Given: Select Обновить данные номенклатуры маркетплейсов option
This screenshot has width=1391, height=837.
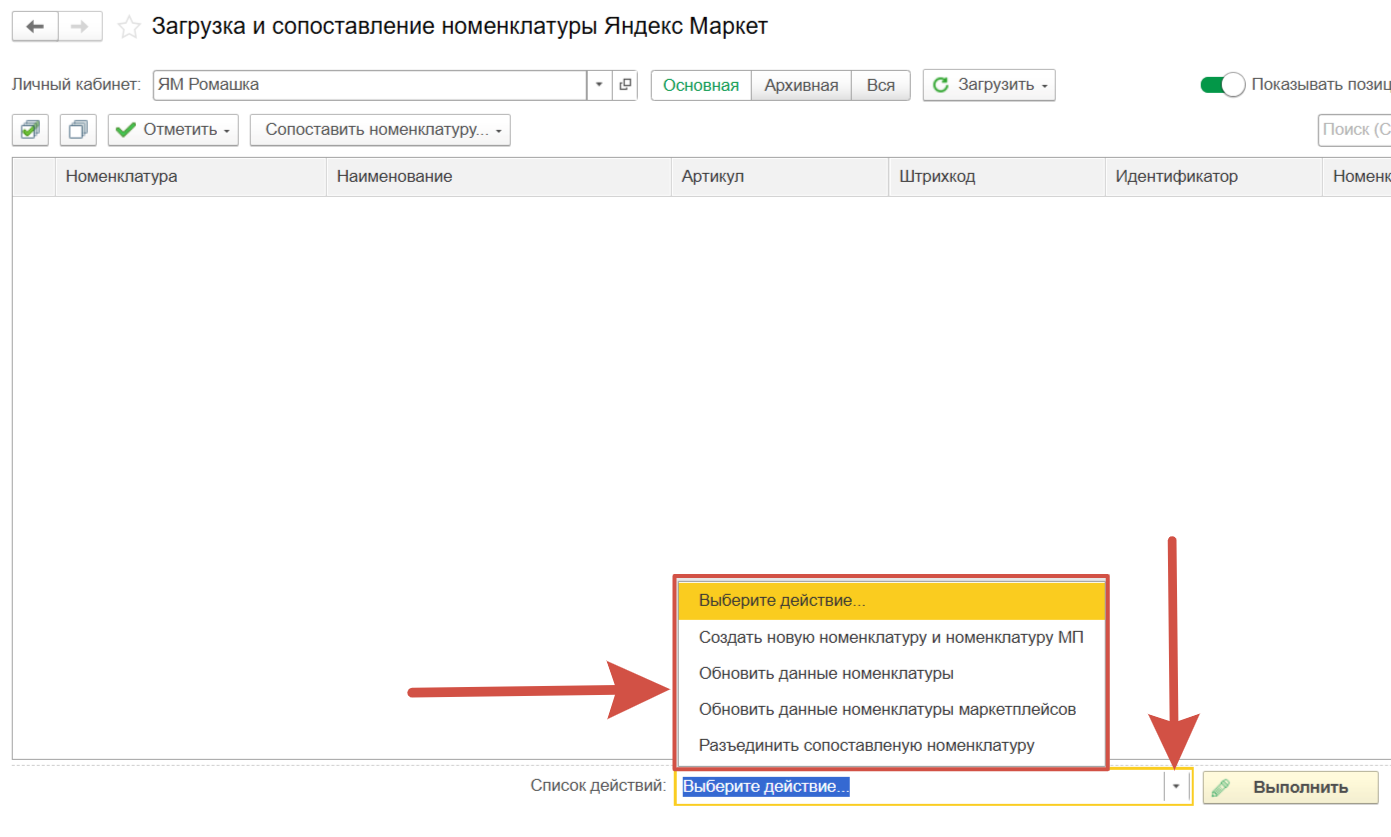Looking at the screenshot, I should (x=887, y=709).
